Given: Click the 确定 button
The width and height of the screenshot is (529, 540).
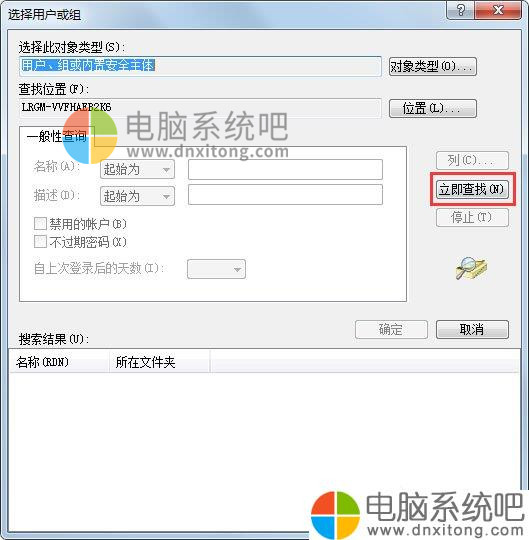Looking at the screenshot, I should (x=391, y=330).
